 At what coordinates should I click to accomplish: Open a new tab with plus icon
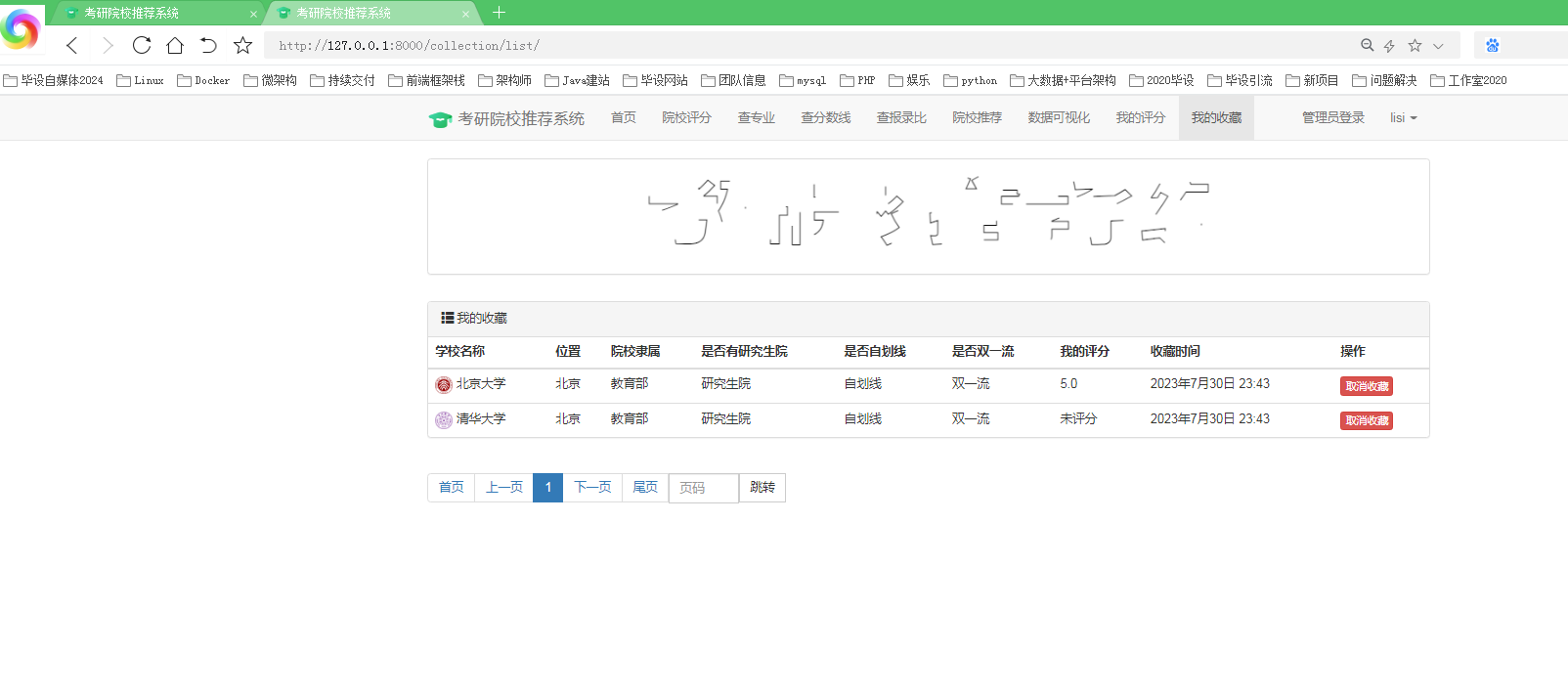point(499,13)
